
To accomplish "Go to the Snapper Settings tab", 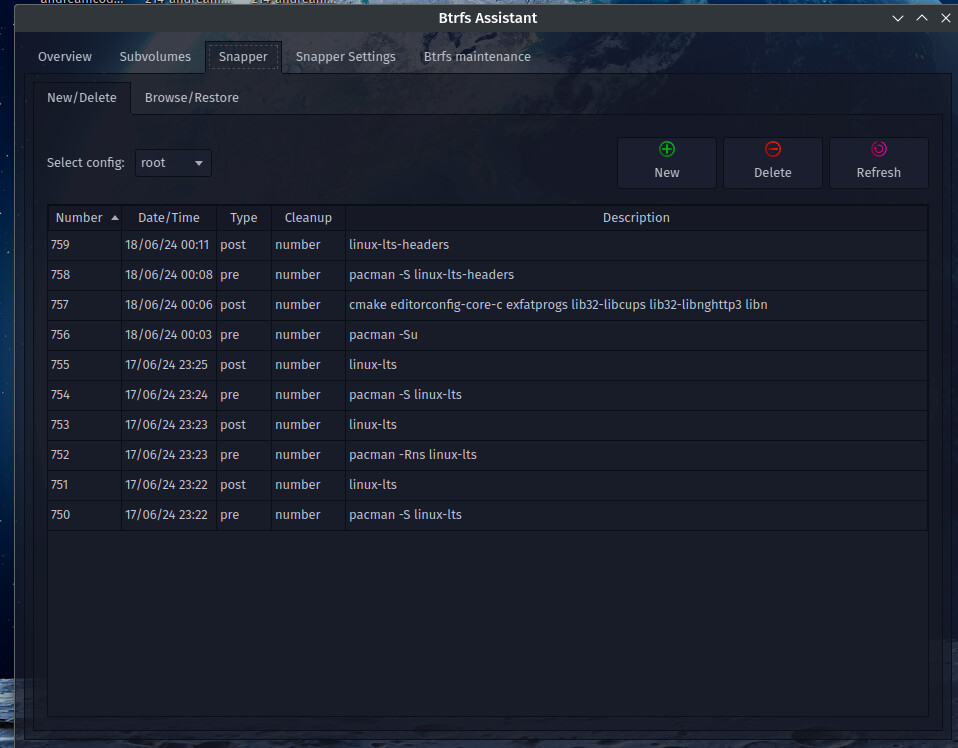I will pyautogui.click(x=345, y=57).
